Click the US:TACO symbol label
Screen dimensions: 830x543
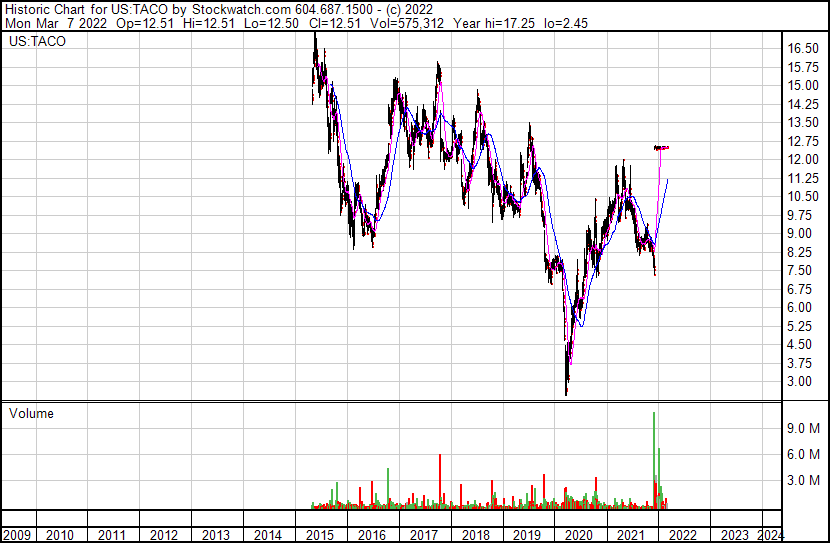pyautogui.click(x=38, y=41)
